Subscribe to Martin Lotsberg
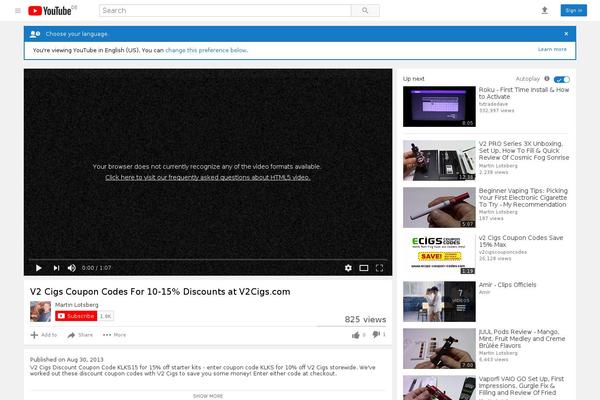600x400 pixels. tap(76, 316)
